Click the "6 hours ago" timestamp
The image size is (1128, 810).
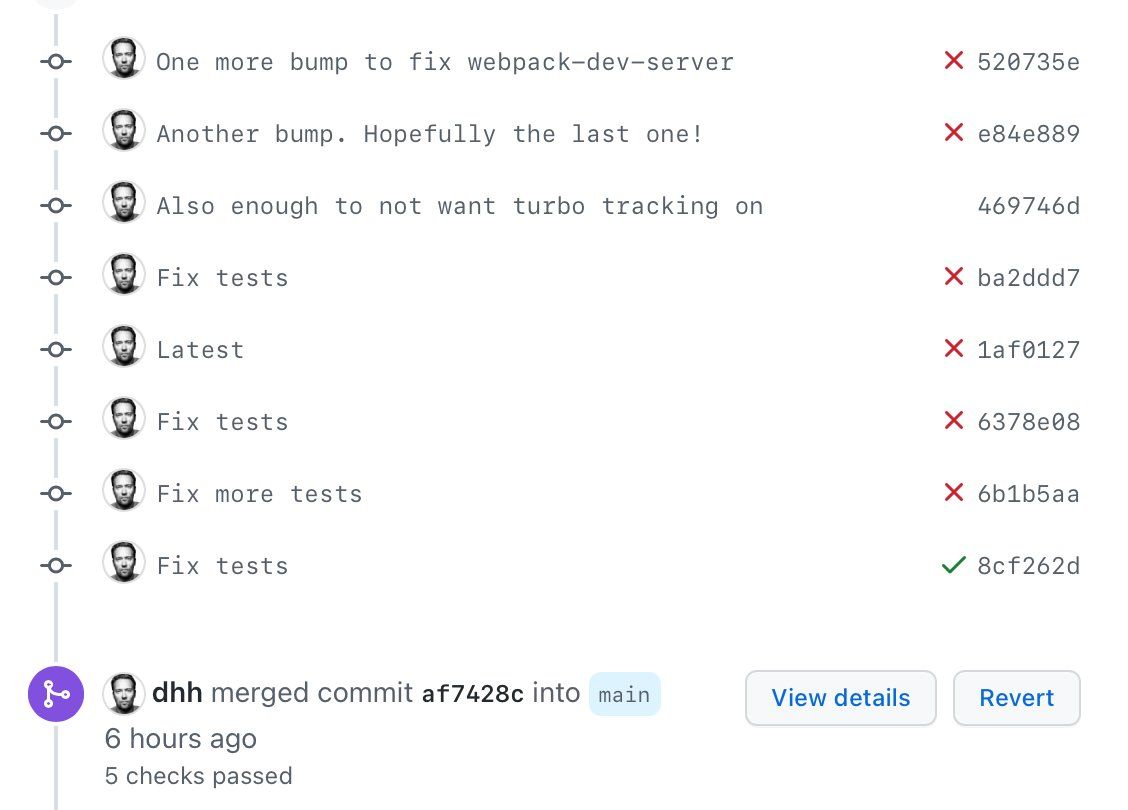click(181, 739)
